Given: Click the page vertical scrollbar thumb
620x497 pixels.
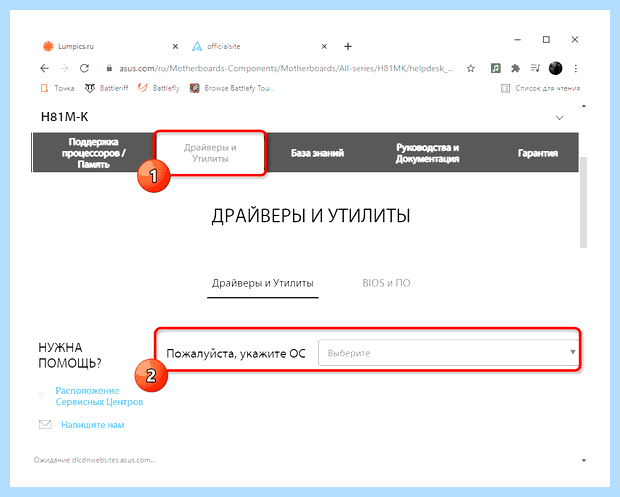Looking at the screenshot, I should pos(583,202).
